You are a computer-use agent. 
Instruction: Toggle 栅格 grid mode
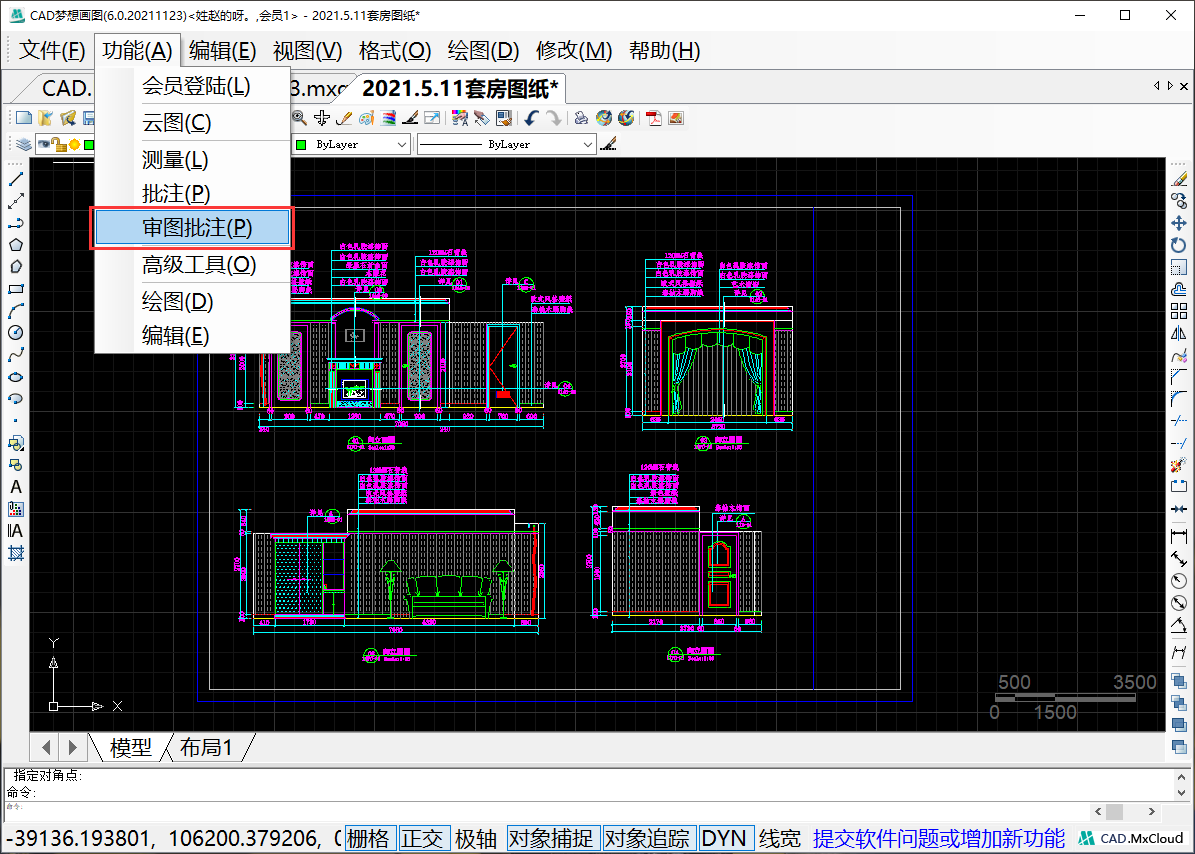point(369,839)
